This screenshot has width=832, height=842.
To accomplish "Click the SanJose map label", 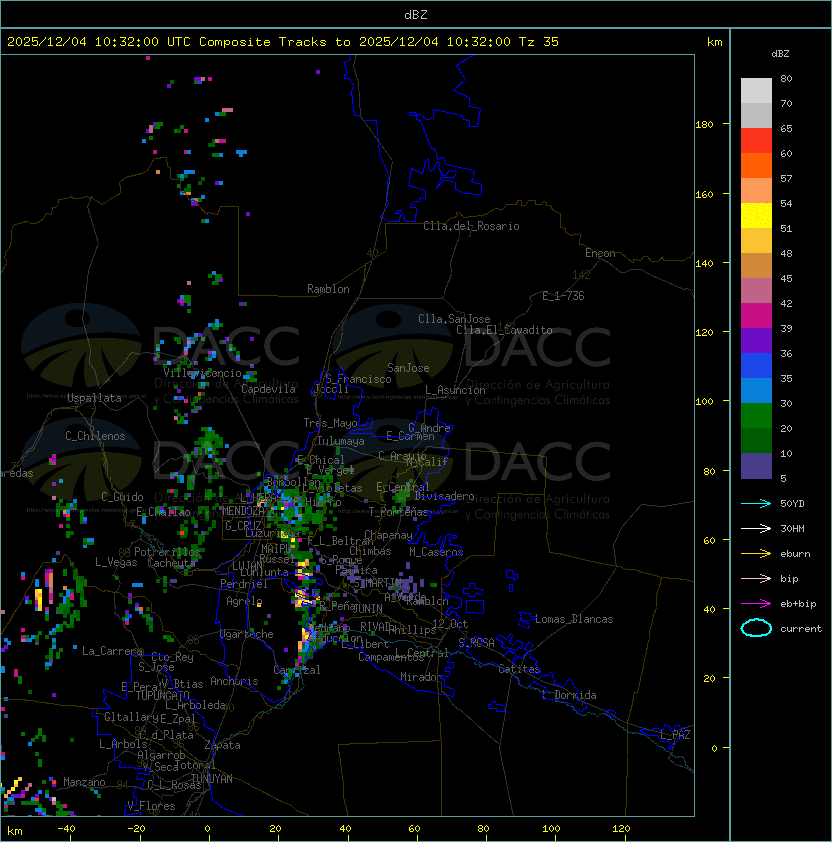I will point(408,369).
